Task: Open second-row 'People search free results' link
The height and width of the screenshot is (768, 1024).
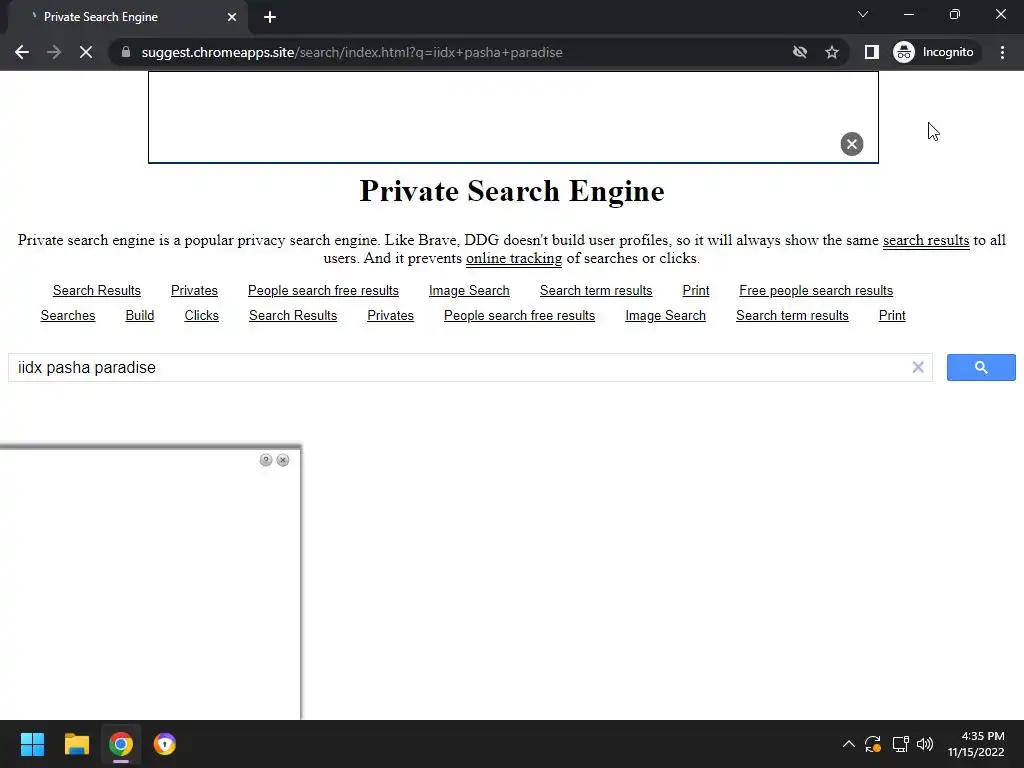Action: [519, 315]
